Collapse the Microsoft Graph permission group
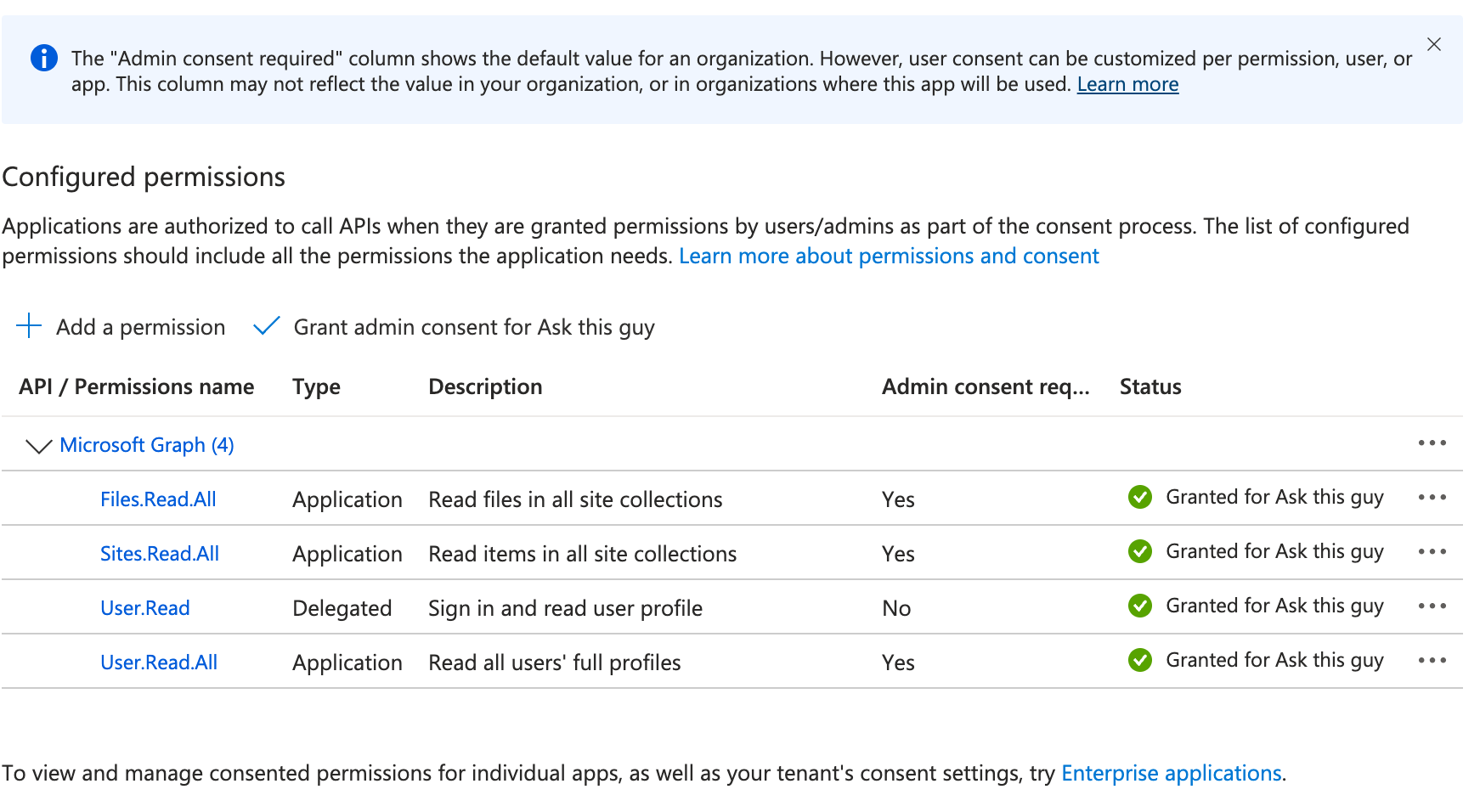Image resolution: width=1480 pixels, height=812 pixels. (37, 445)
